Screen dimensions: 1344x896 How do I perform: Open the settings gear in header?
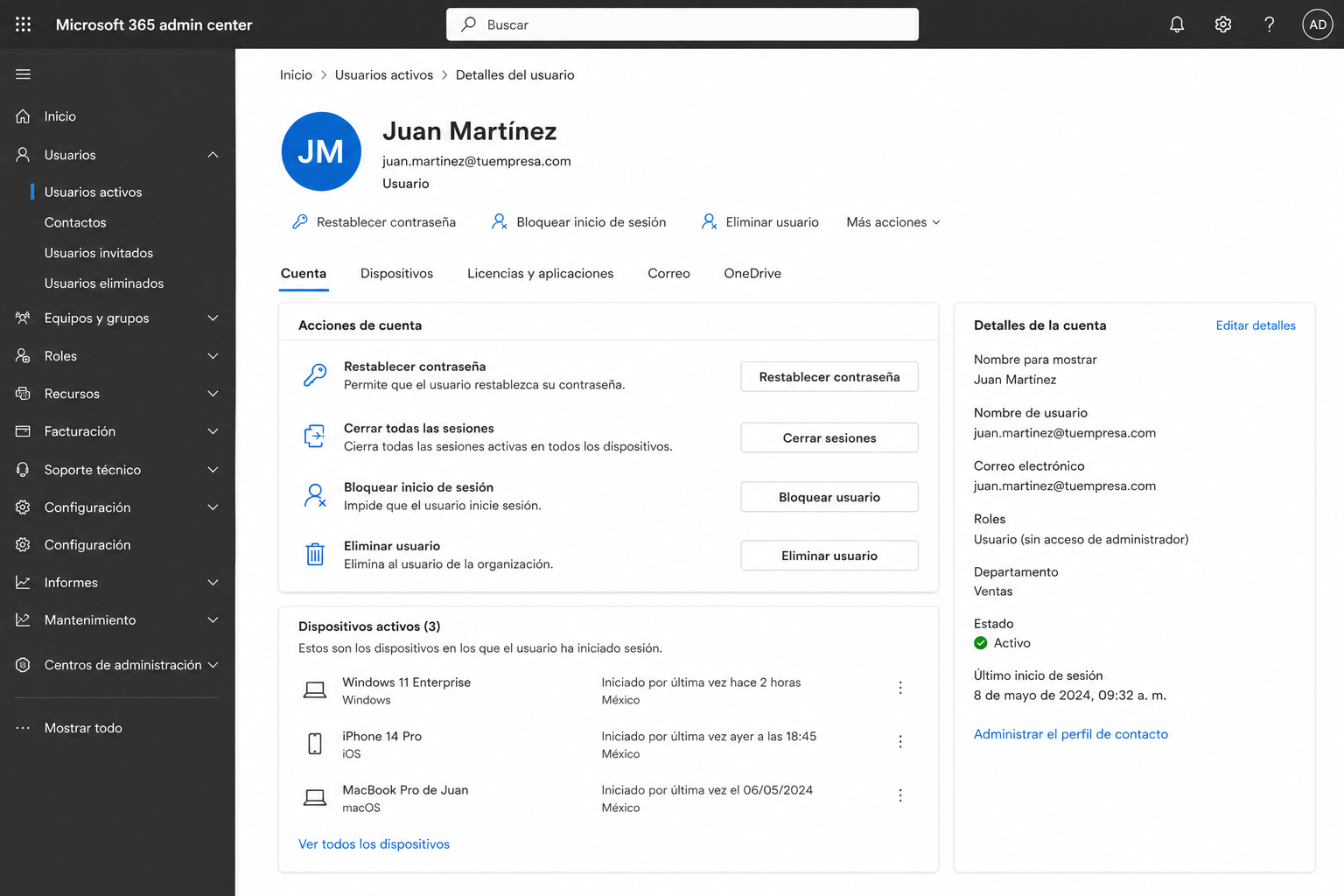[1223, 24]
